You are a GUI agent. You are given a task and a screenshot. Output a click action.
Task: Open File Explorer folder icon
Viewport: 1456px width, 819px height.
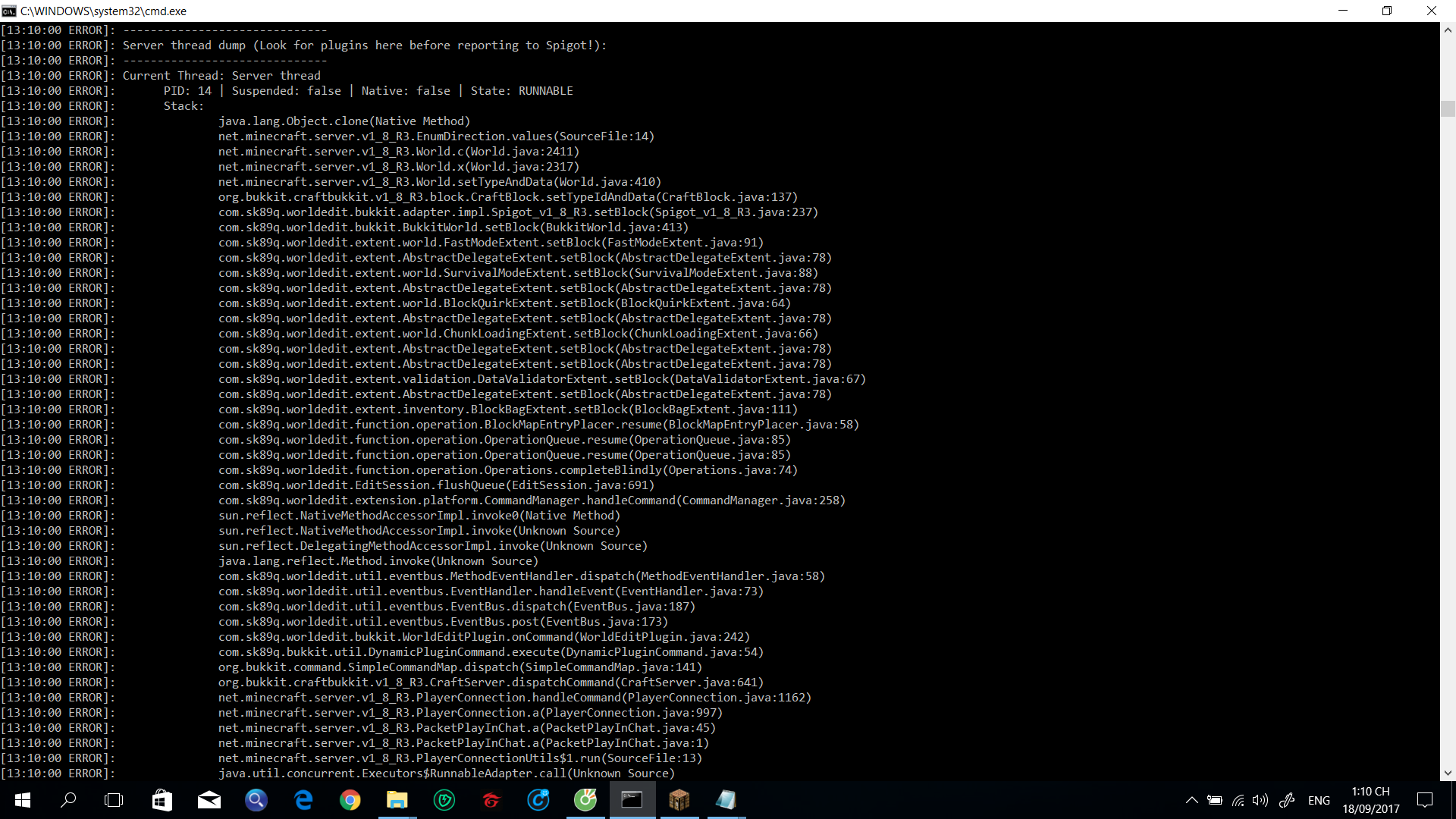[x=397, y=800]
